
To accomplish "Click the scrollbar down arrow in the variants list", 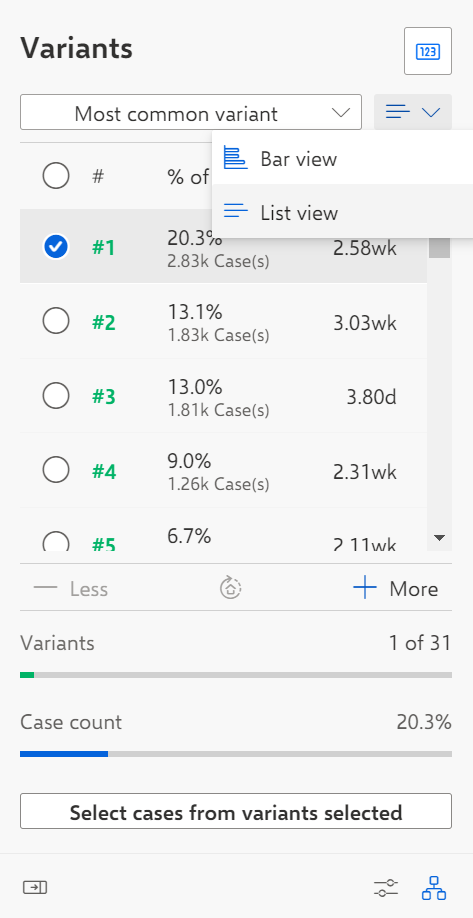I will (439, 537).
